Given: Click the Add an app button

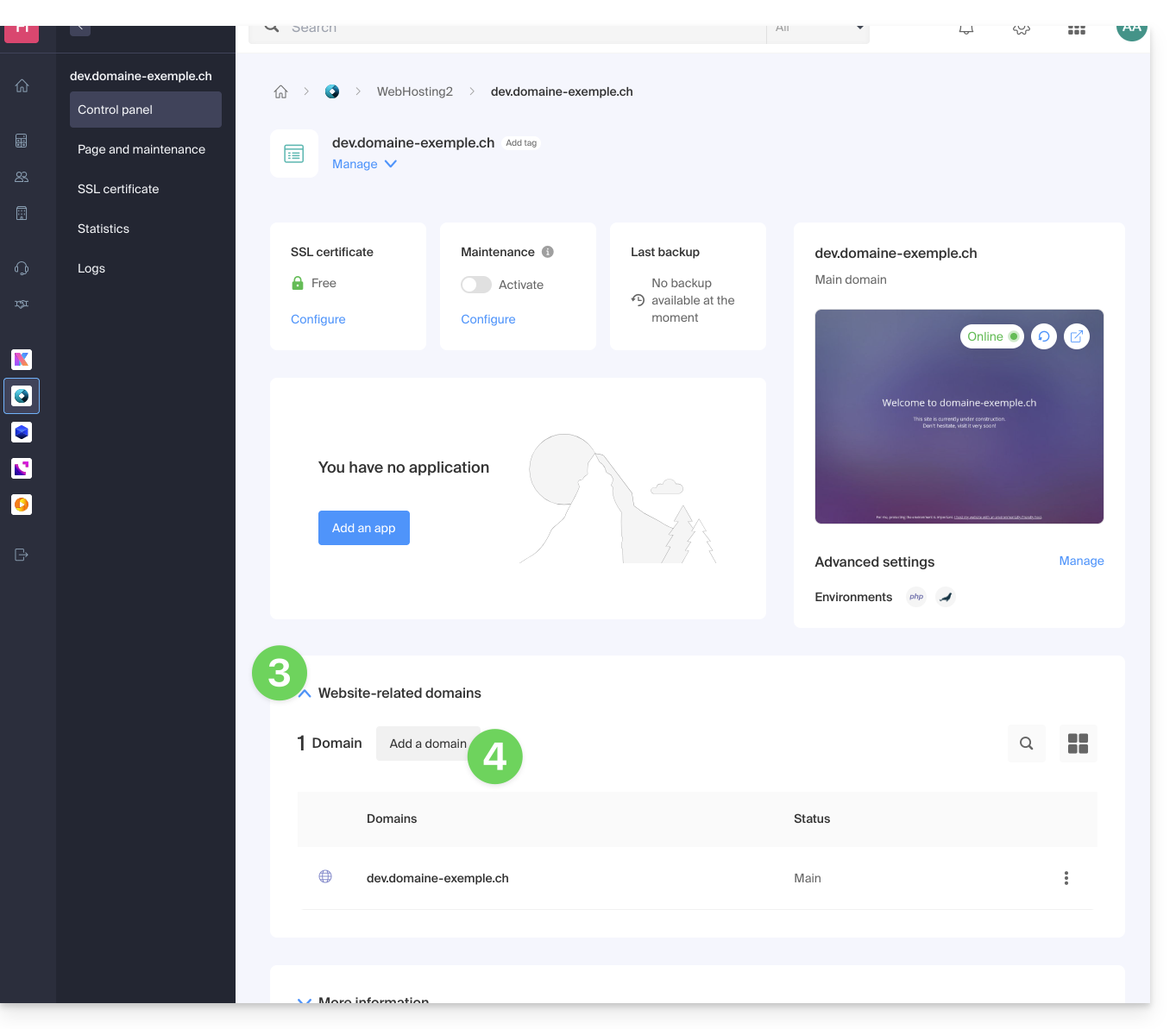Looking at the screenshot, I should (x=364, y=528).
